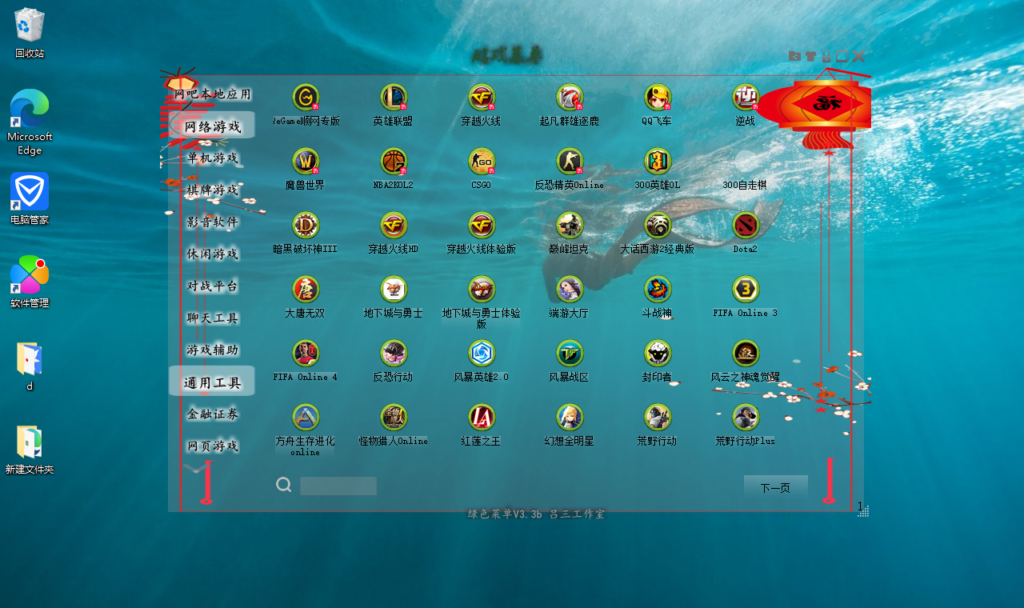Open the 棋牌游戏 category
This screenshot has width=1024, height=608.
coord(213,190)
